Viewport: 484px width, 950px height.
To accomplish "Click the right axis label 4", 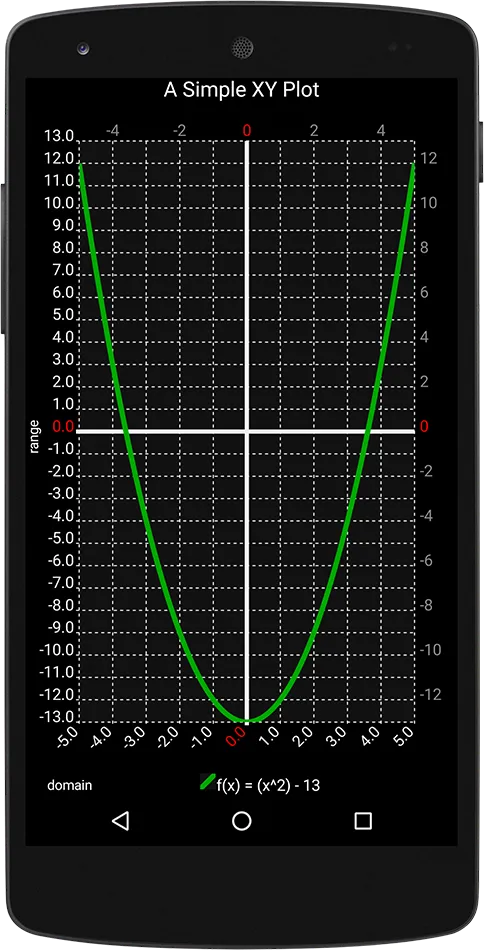I will click(x=424, y=337).
